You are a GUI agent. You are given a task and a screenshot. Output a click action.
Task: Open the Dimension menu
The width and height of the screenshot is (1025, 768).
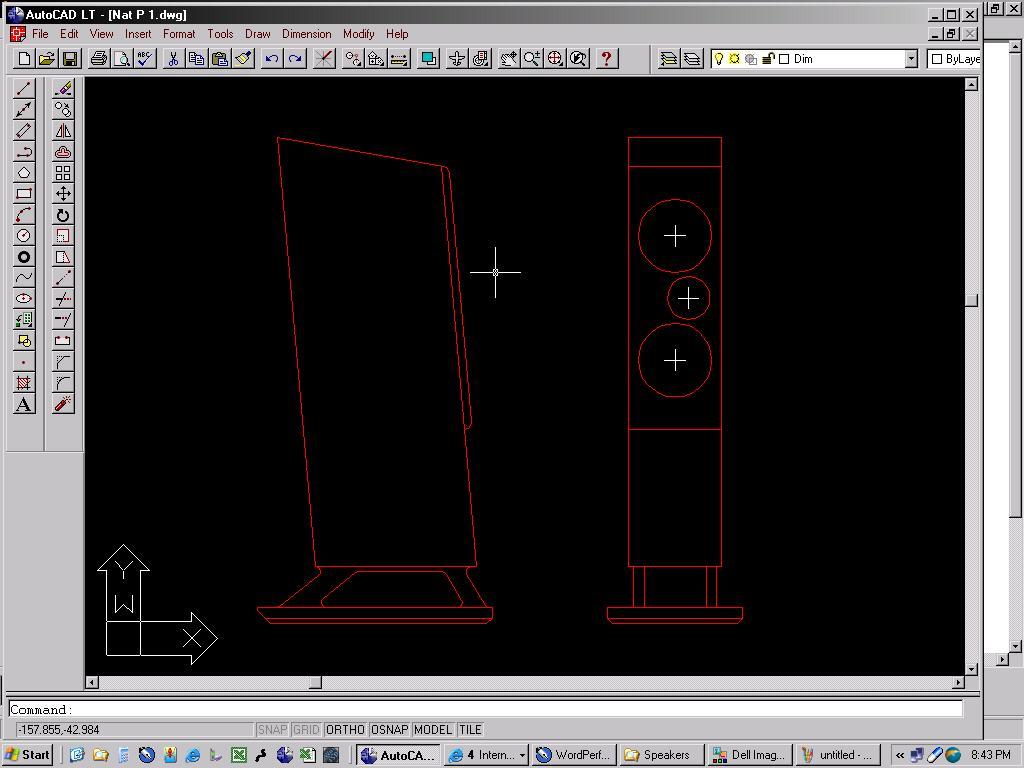pyautogui.click(x=307, y=34)
